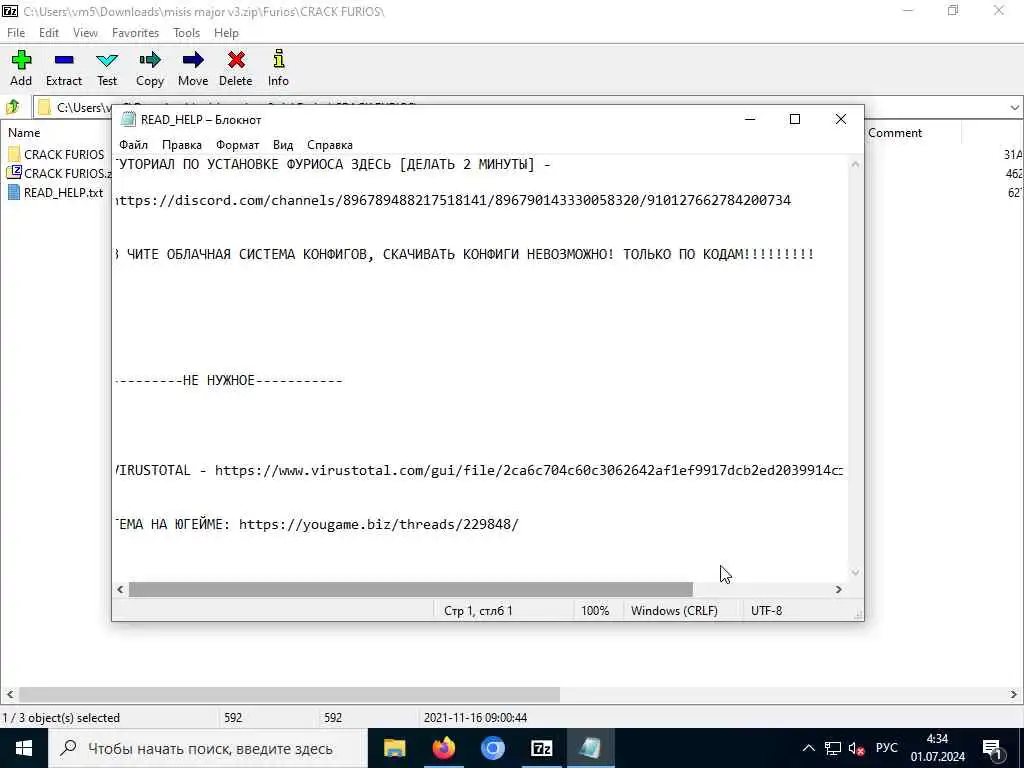1024x768 pixels.
Task: Click the Extract toolbar icon
Action: 64,68
